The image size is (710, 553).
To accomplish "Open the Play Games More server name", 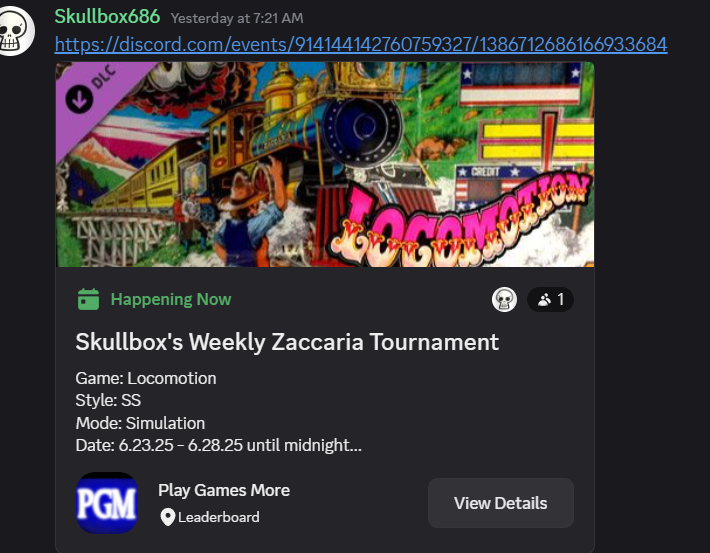I will coord(224,490).
